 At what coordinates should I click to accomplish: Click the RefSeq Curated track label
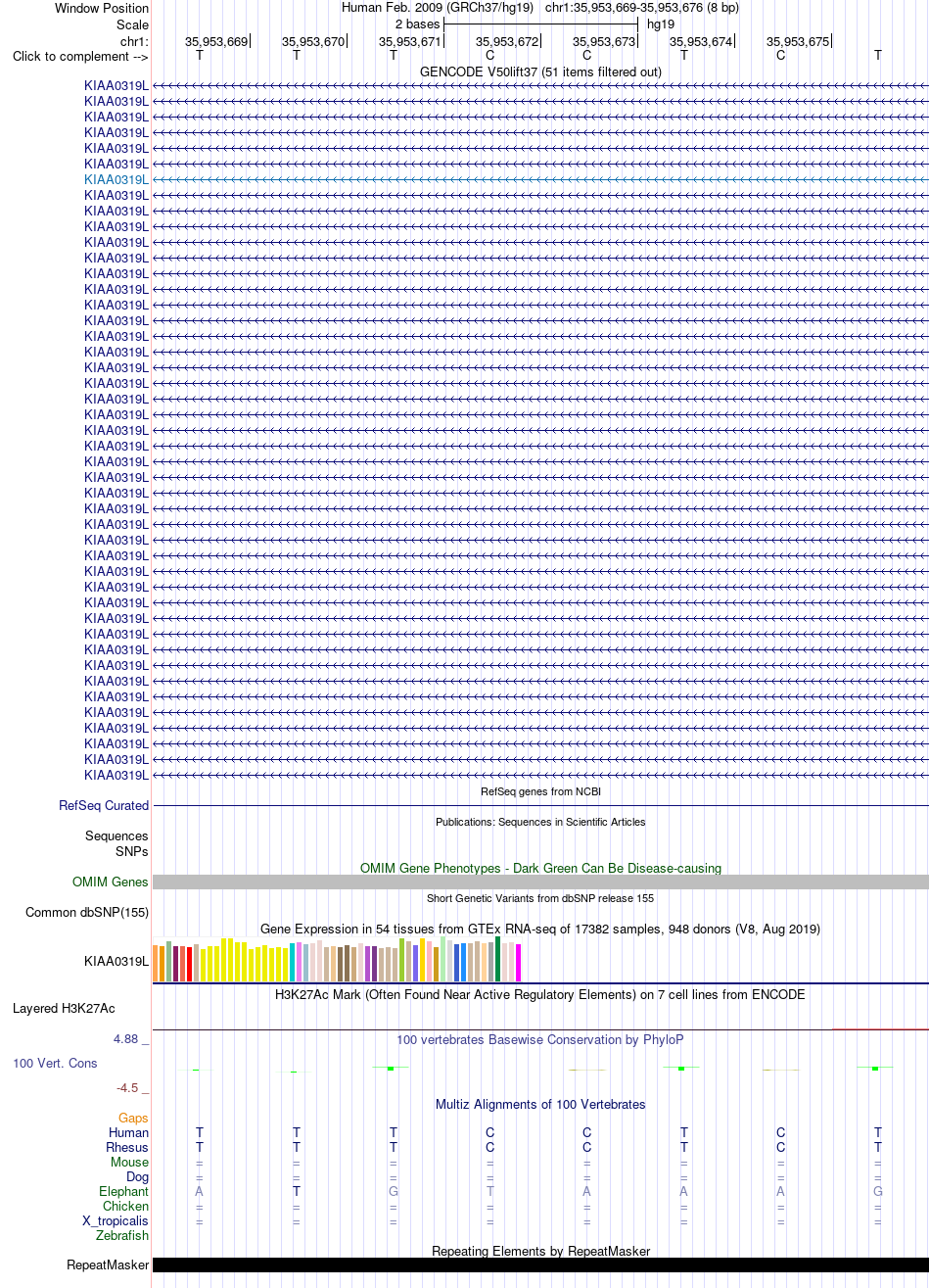pyautogui.click(x=104, y=805)
